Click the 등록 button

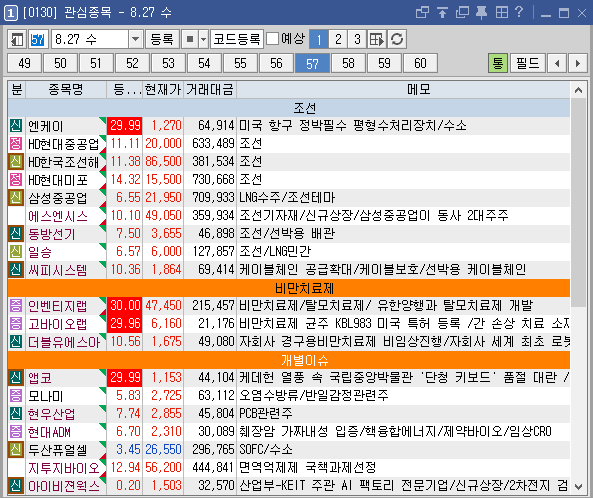pos(162,39)
